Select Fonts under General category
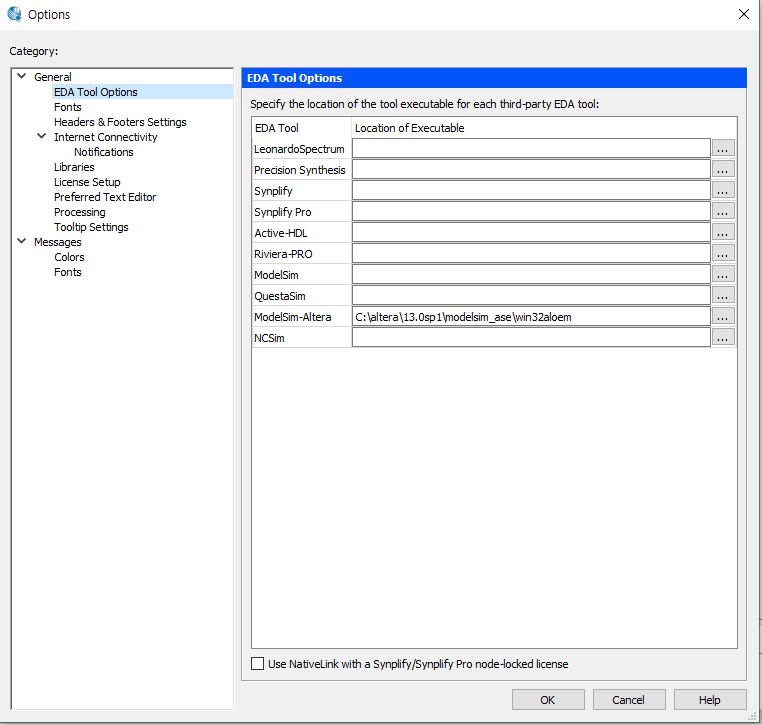762x725 pixels. pos(68,107)
